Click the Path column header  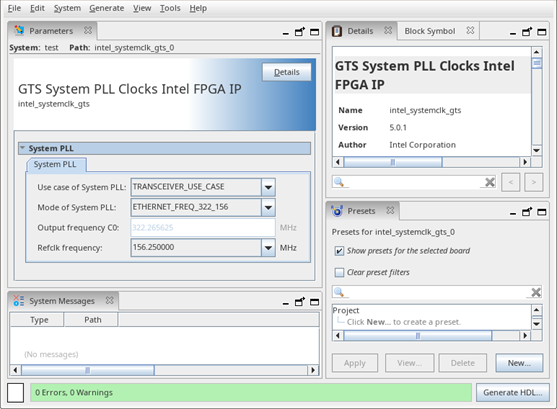pos(91,320)
